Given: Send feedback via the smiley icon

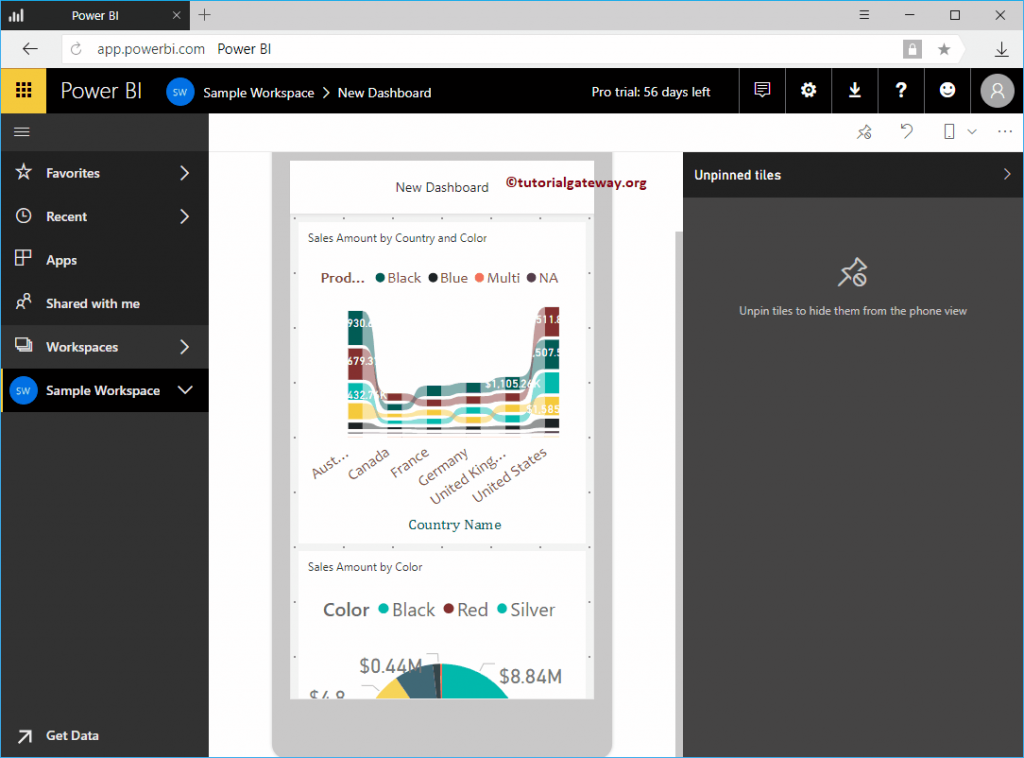Looking at the screenshot, I should pyautogui.click(x=947, y=90).
